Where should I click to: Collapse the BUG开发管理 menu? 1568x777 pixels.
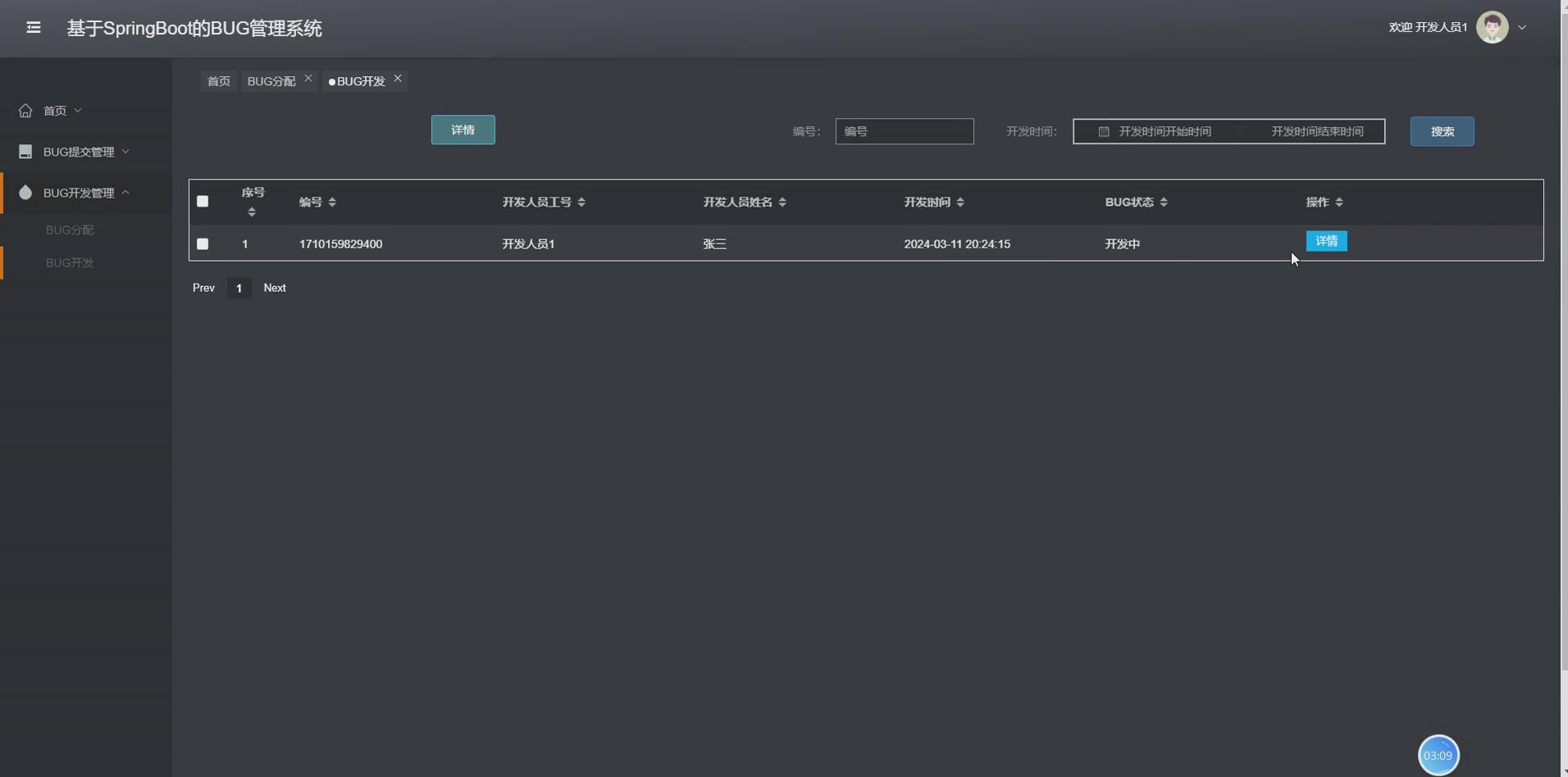pos(86,193)
